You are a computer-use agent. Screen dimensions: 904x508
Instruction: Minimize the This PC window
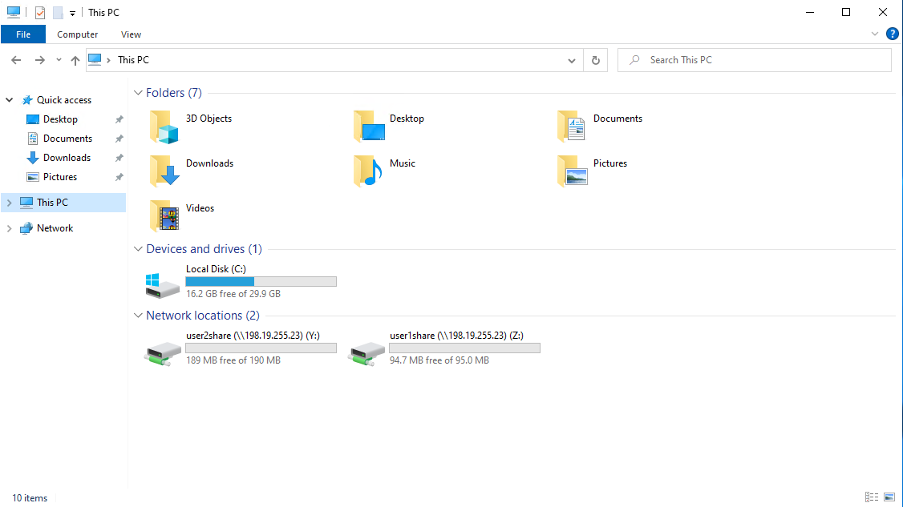click(809, 12)
